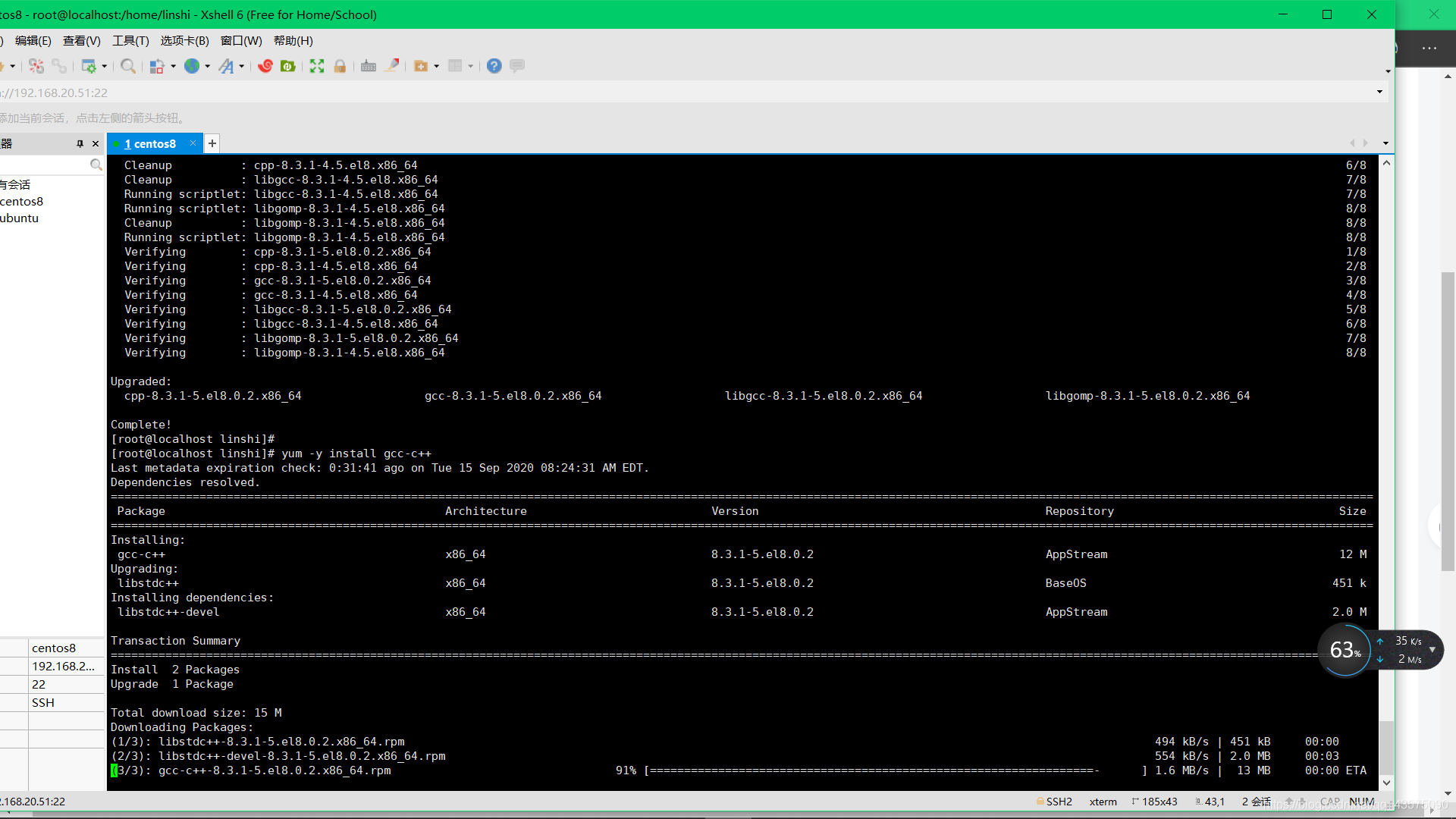1456x819 pixels.
Task: Click the magnifier Find icon in the toolbar
Action: (x=128, y=66)
